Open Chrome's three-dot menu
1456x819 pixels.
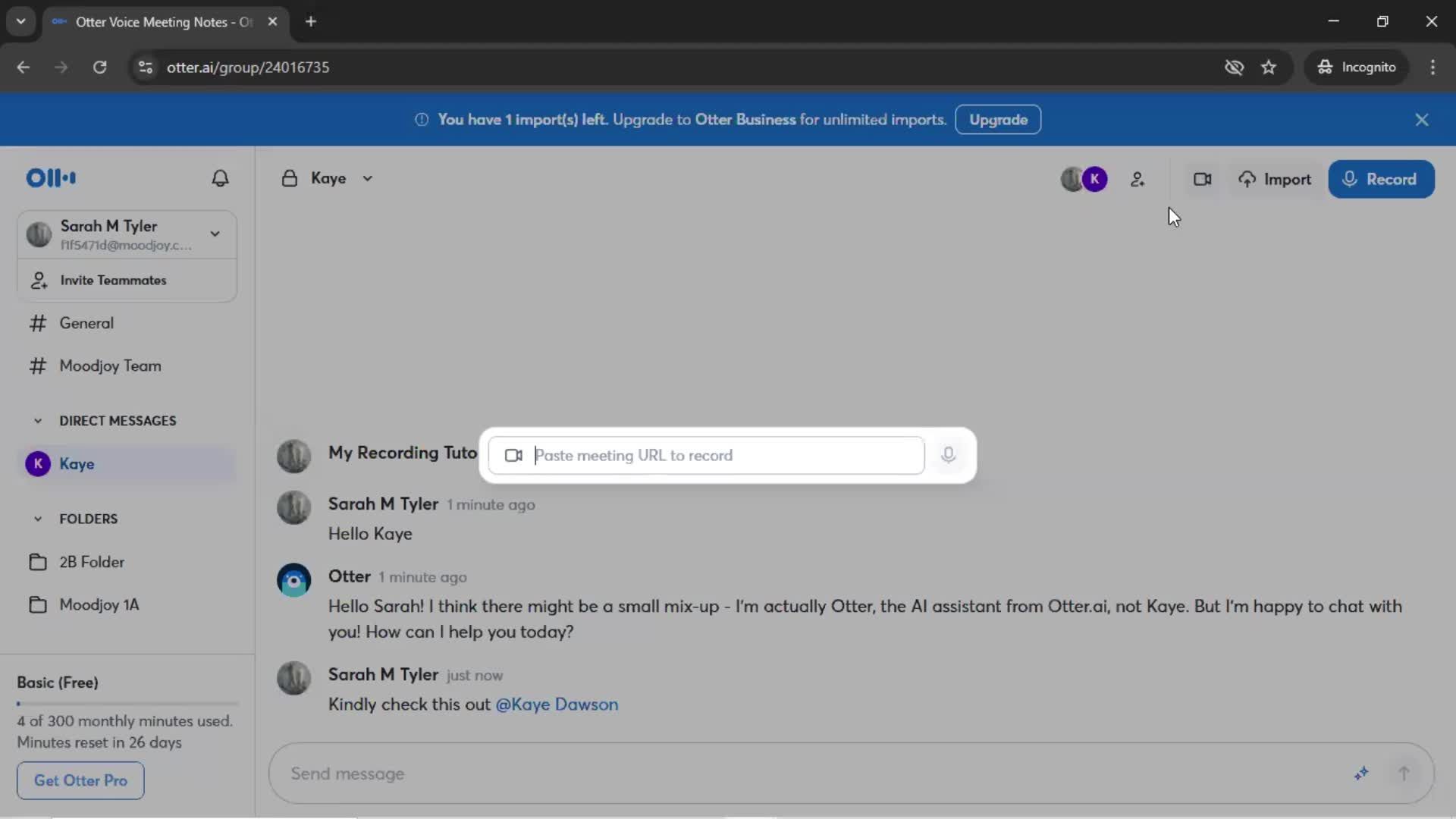click(x=1432, y=67)
